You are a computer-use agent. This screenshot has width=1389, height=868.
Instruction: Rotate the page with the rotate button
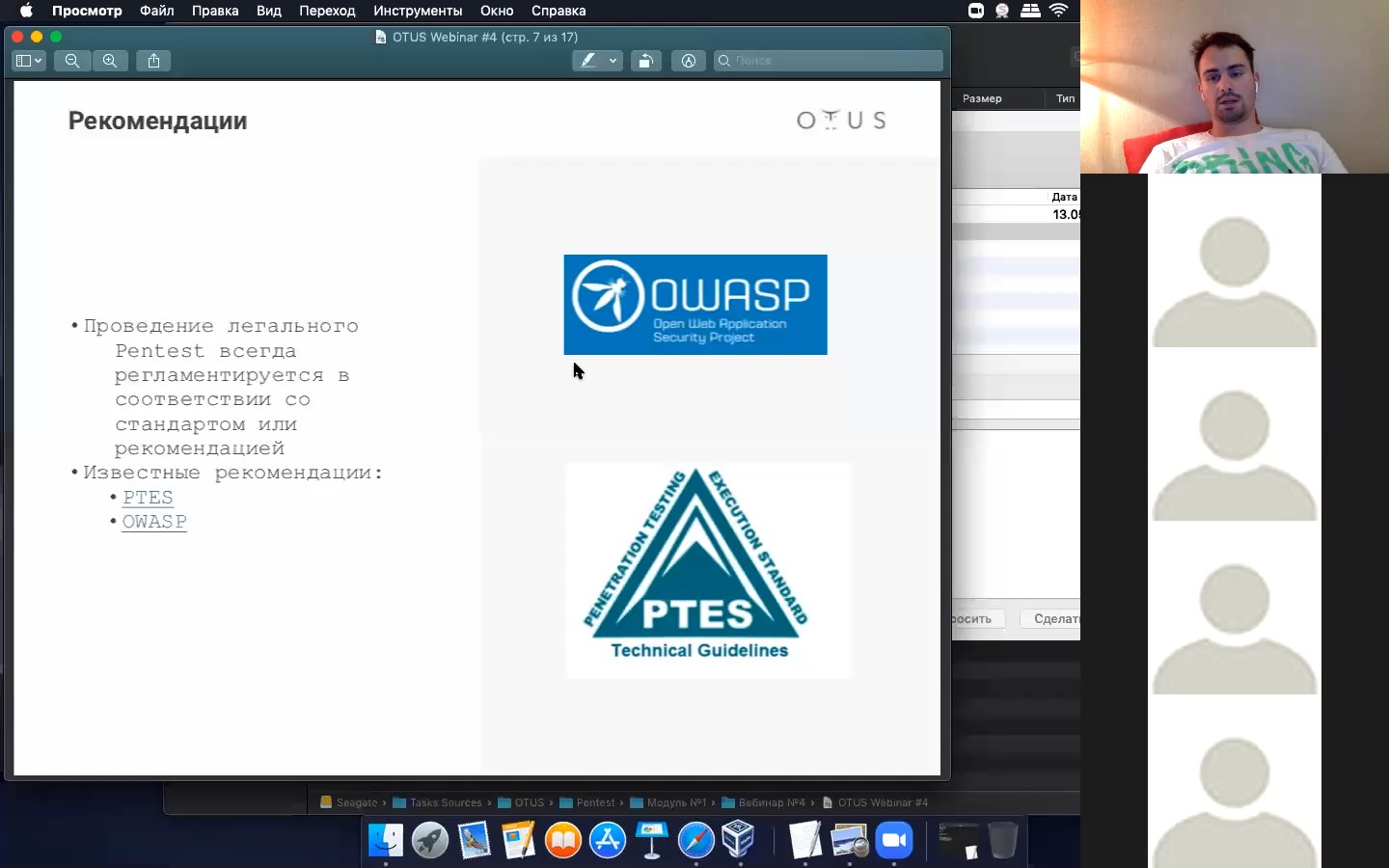(646, 61)
